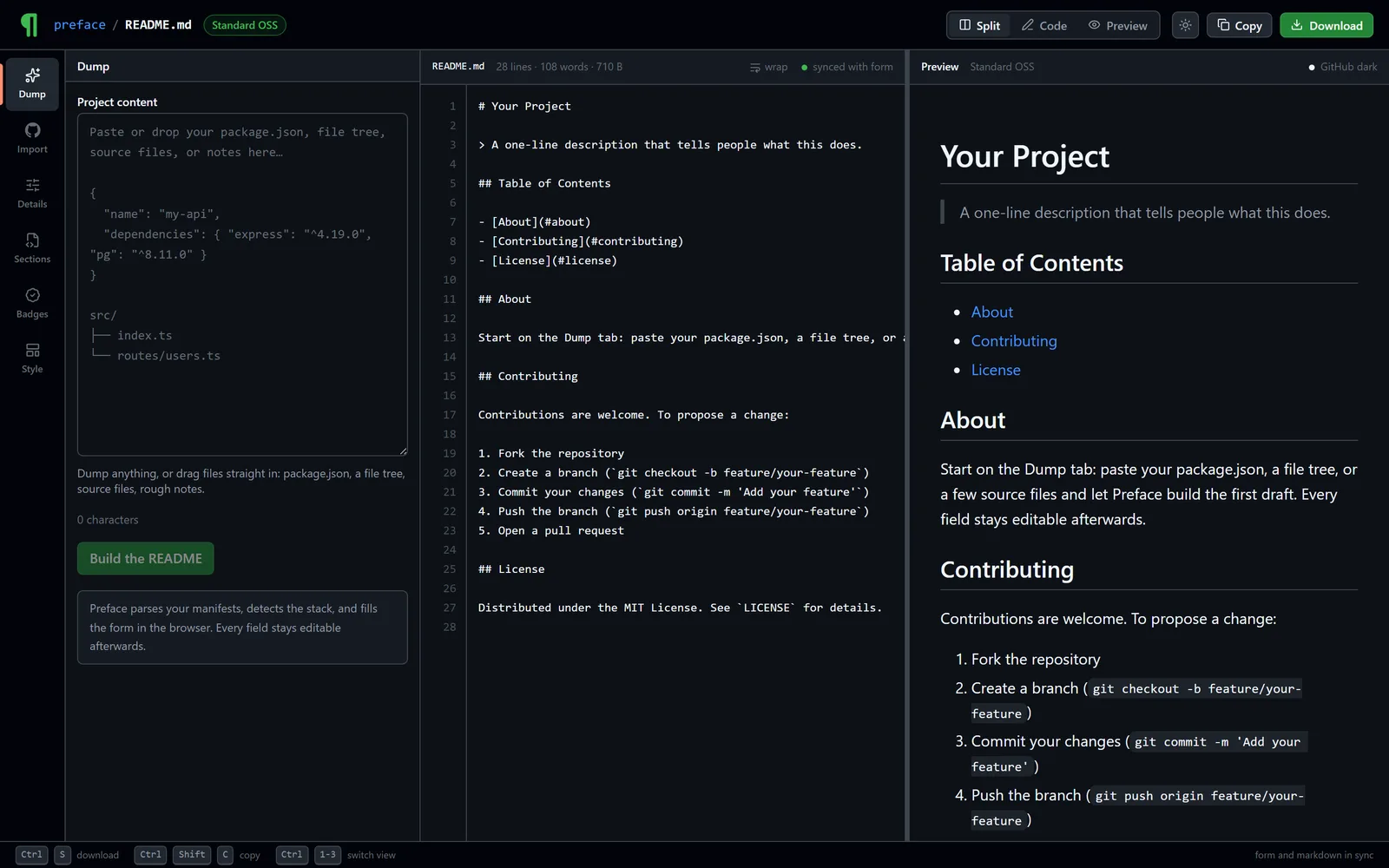This screenshot has width=1389, height=868.
Task: Click the README.md filename in header
Action: (158, 24)
